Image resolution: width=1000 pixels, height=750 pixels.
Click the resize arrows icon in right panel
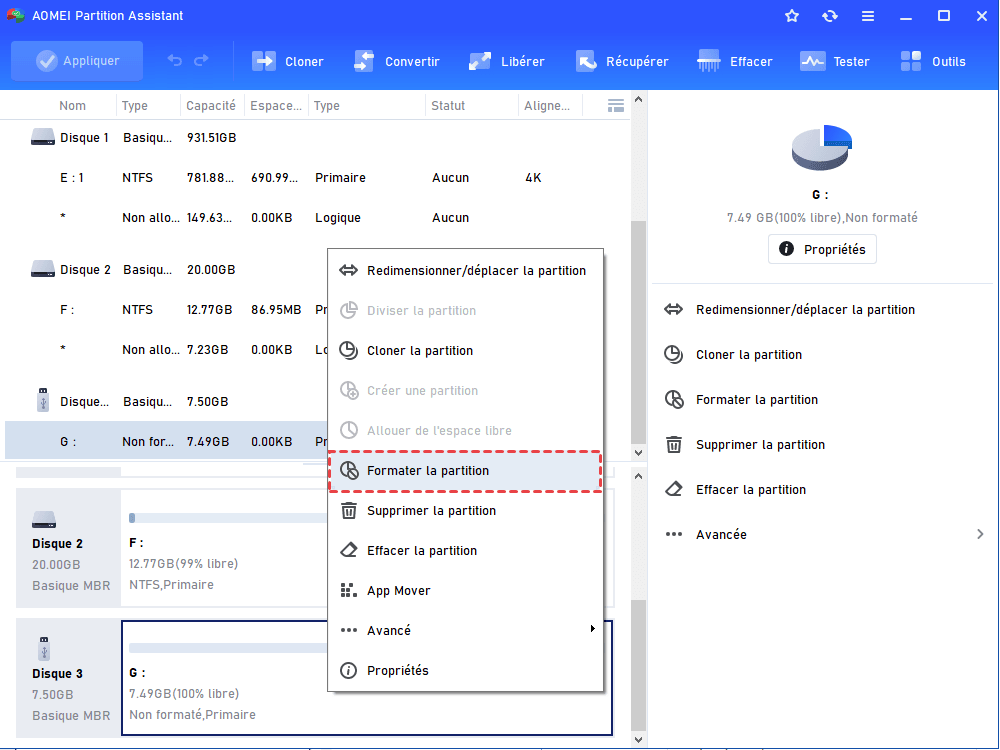tap(673, 310)
